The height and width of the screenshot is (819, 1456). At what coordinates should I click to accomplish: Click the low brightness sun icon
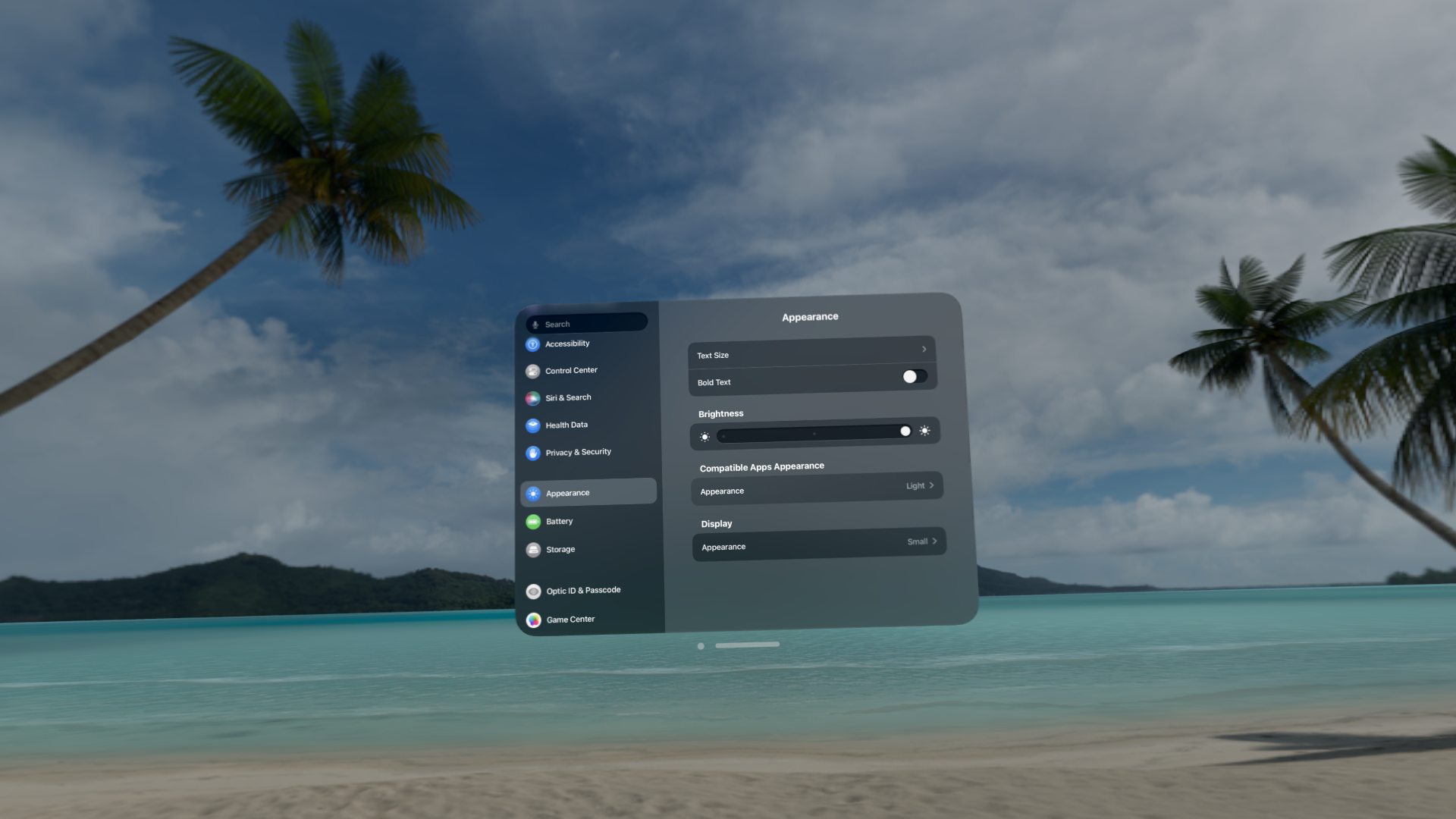pyautogui.click(x=704, y=437)
